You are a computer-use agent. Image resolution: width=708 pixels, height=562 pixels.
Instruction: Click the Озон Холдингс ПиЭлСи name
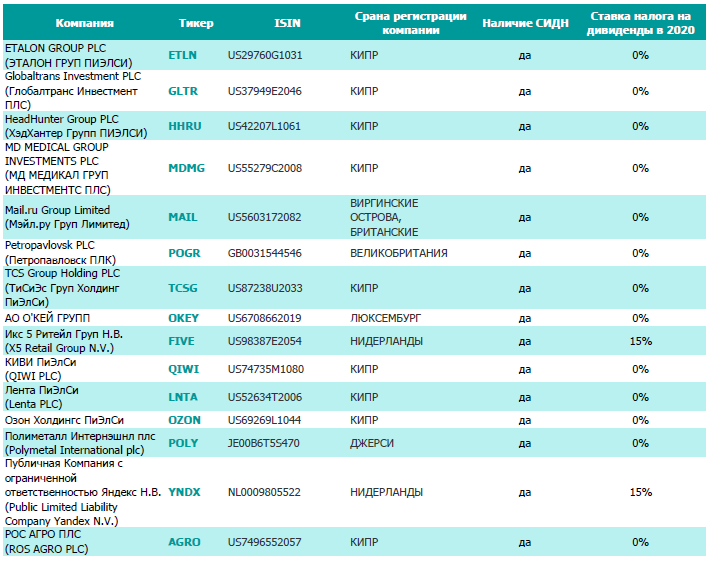(x=64, y=420)
